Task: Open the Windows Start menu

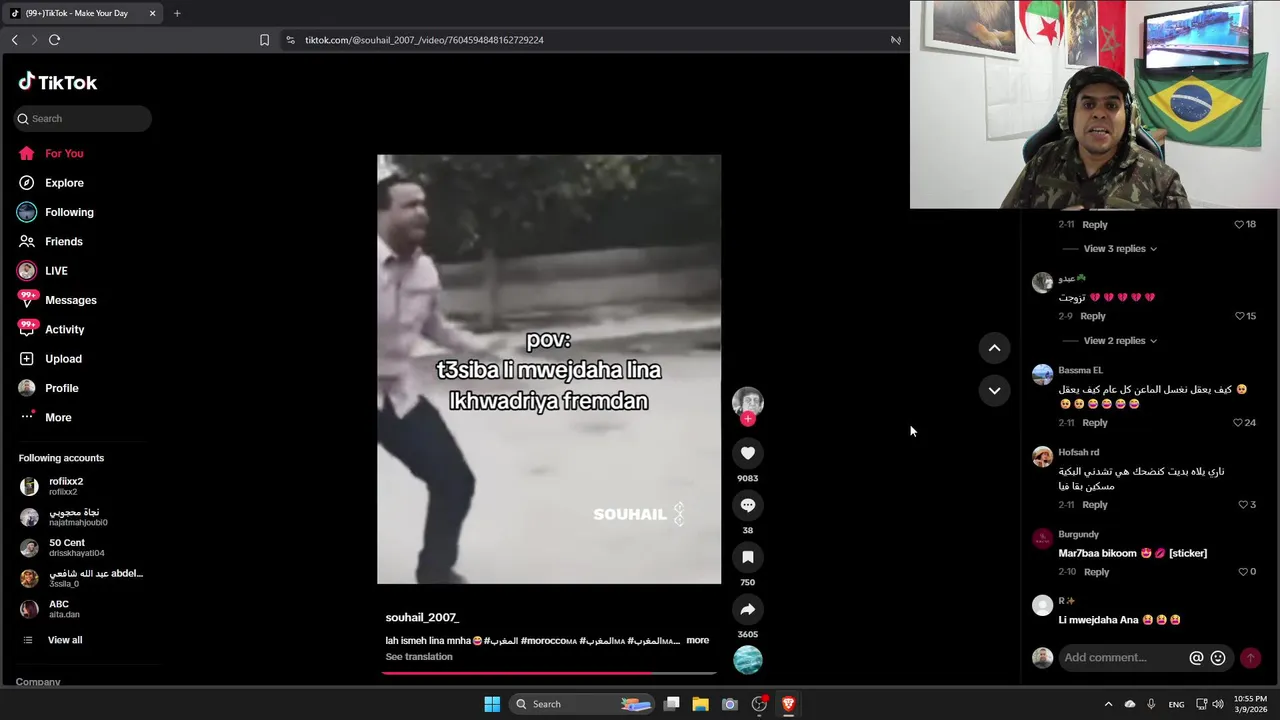Action: (x=492, y=704)
